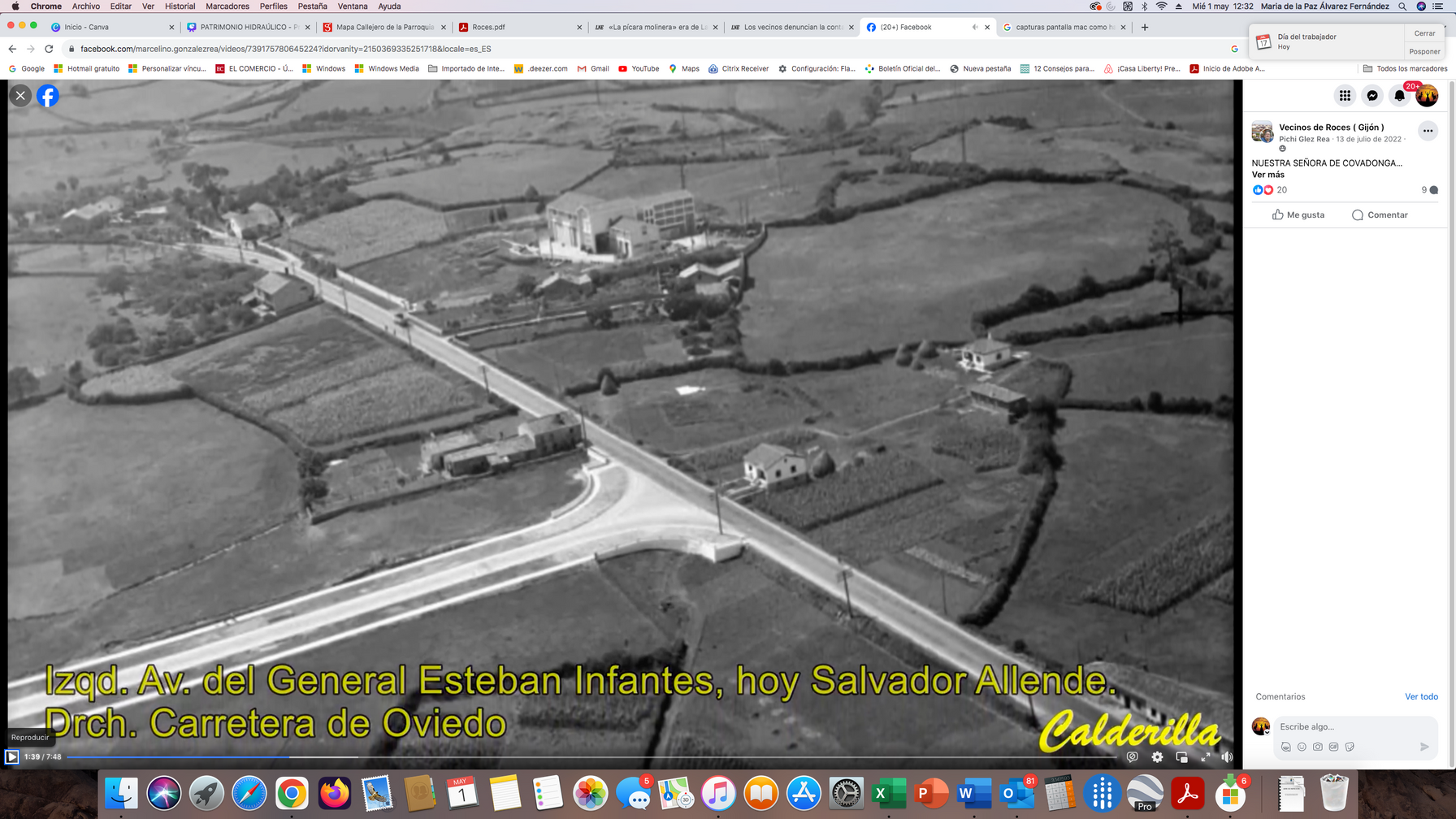
Task: Toggle Me gusta on the post
Action: [x=1298, y=215]
